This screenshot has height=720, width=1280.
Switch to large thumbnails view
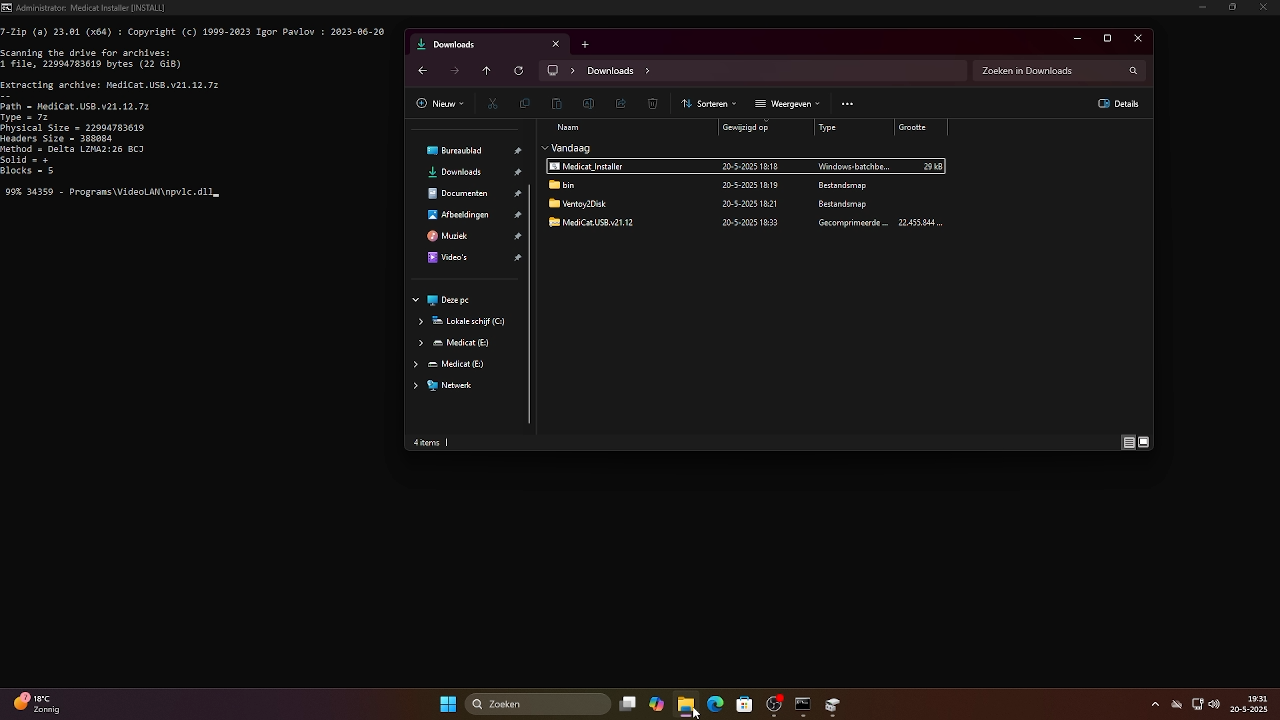[1143, 442]
